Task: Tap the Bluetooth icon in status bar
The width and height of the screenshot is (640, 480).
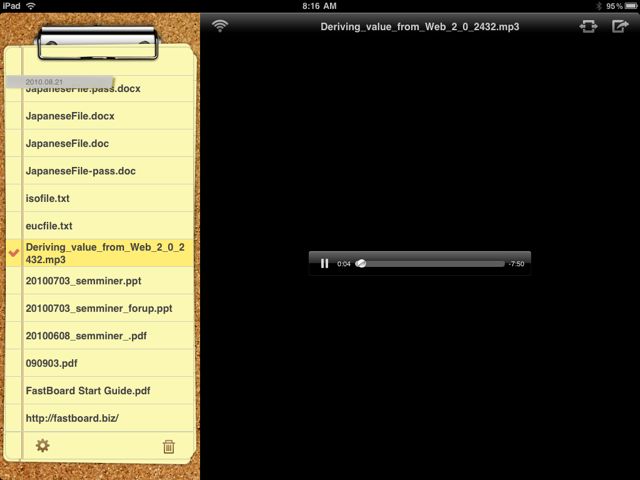Action: coord(599,6)
